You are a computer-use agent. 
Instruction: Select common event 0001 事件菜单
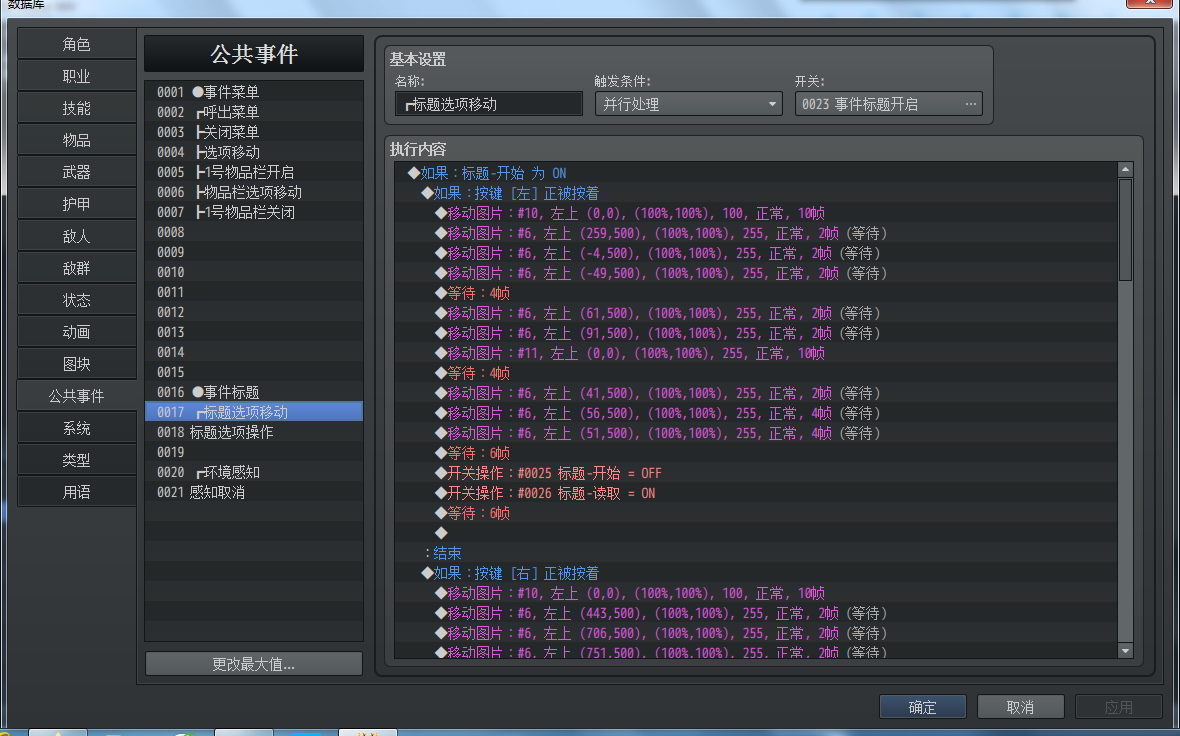[x=254, y=92]
